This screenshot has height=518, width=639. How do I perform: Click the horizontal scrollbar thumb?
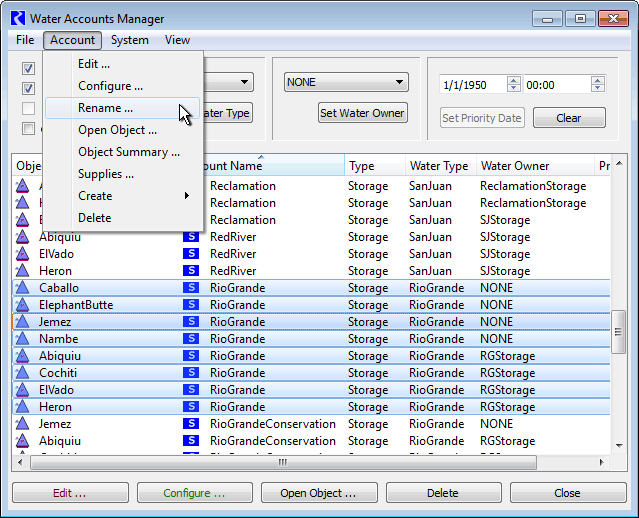[x=283, y=462]
